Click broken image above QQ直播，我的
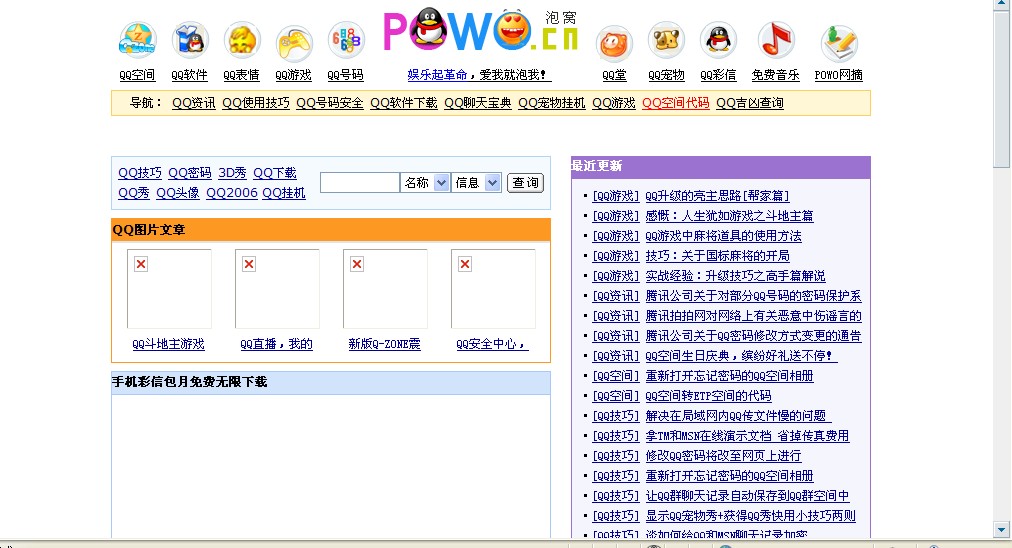1012x548 pixels. (x=277, y=289)
